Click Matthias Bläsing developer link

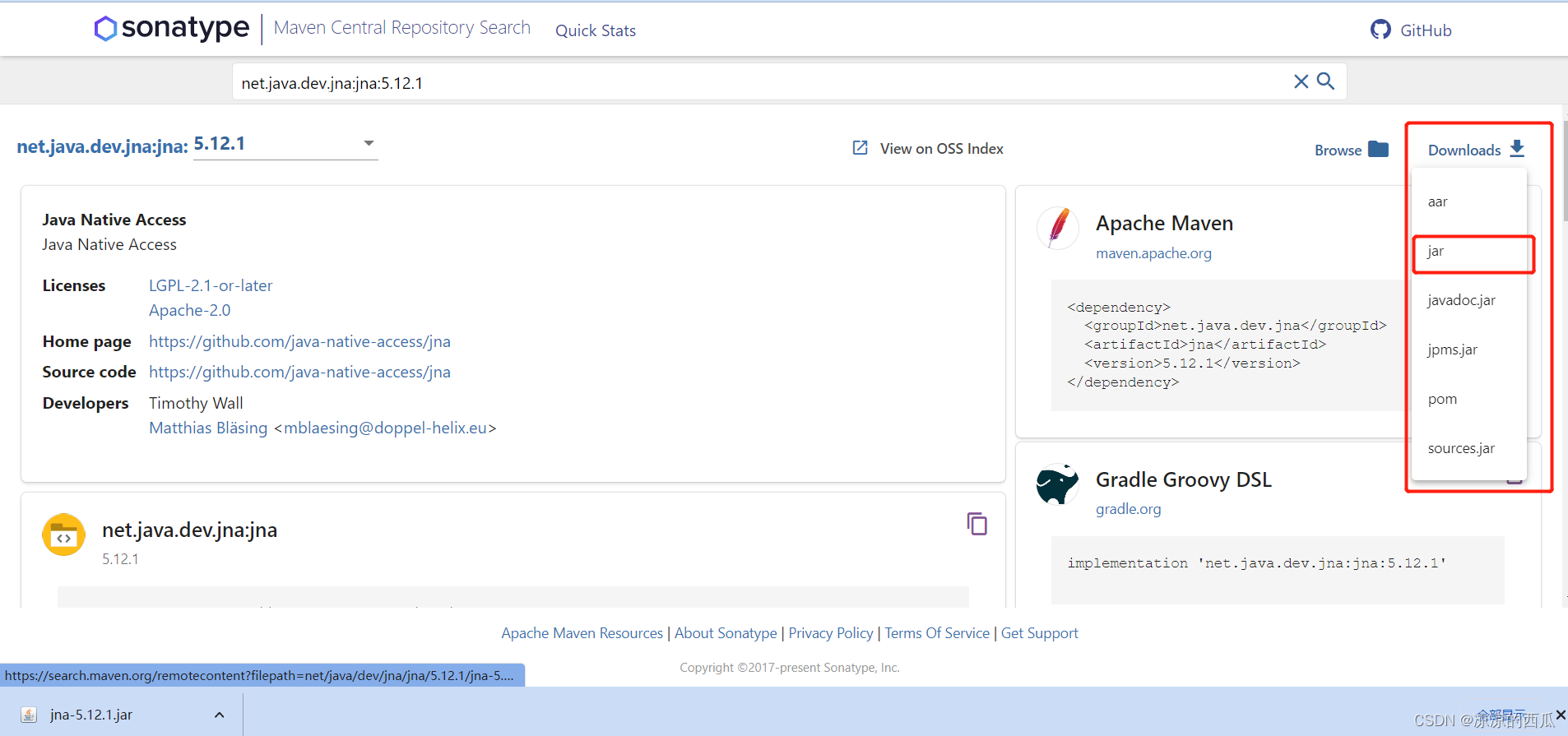coord(208,428)
